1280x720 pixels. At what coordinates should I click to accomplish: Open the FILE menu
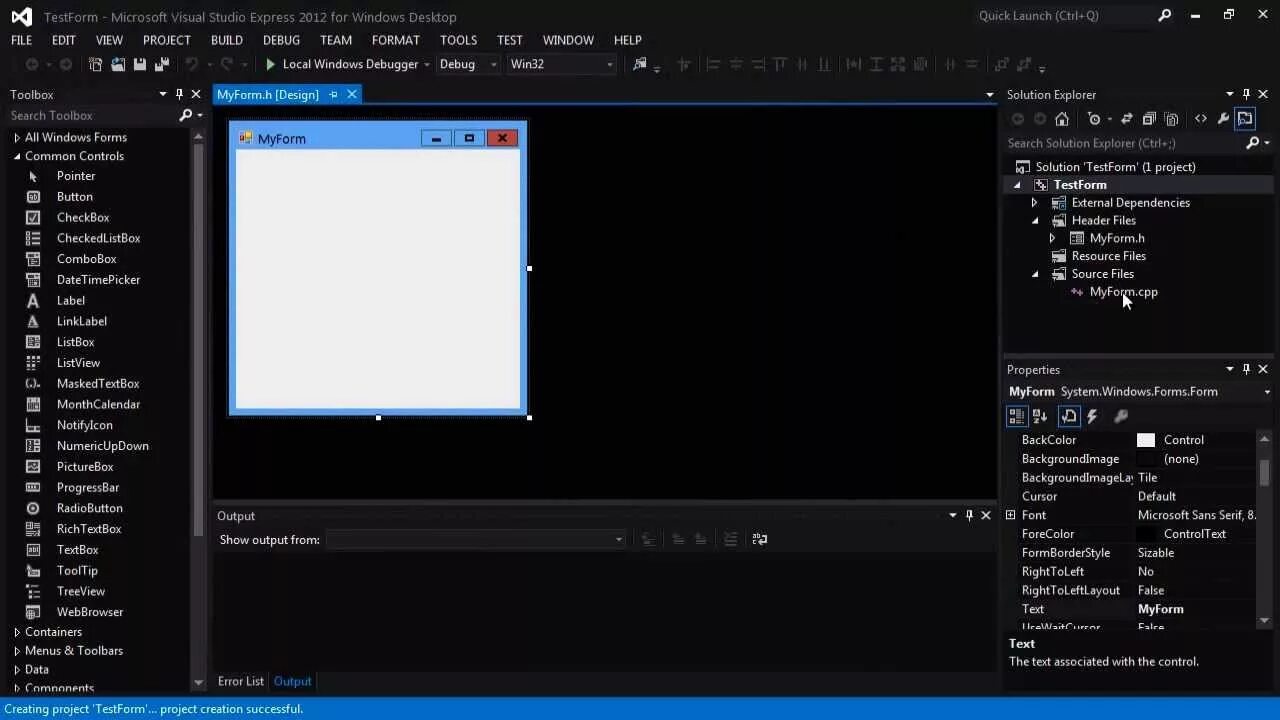tap(21, 40)
